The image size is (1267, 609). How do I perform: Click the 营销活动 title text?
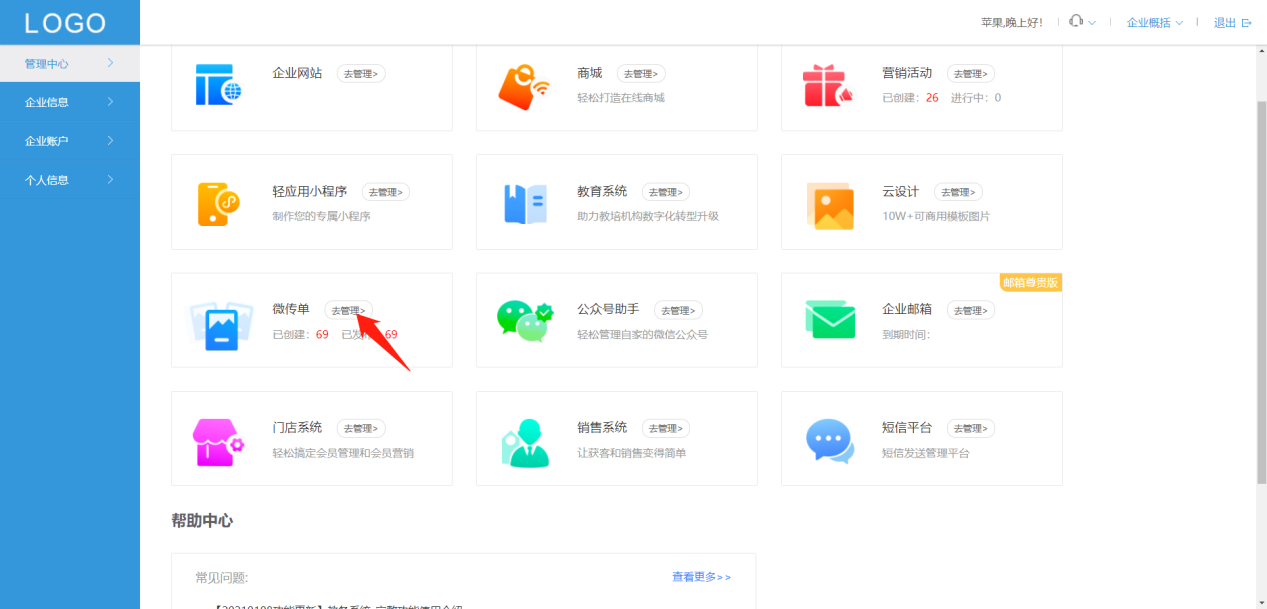(x=907, y=73)
